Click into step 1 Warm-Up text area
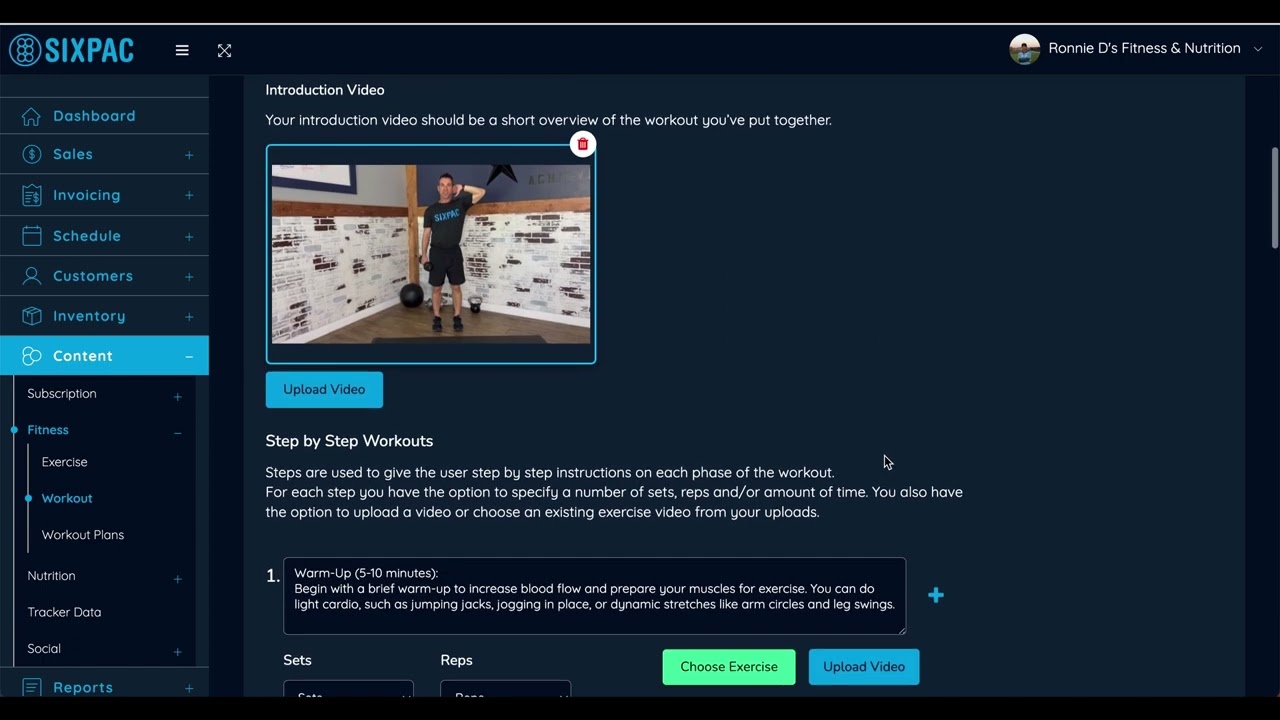Image resolution: width=1280 pixels, height=720 pixels. 595,596
